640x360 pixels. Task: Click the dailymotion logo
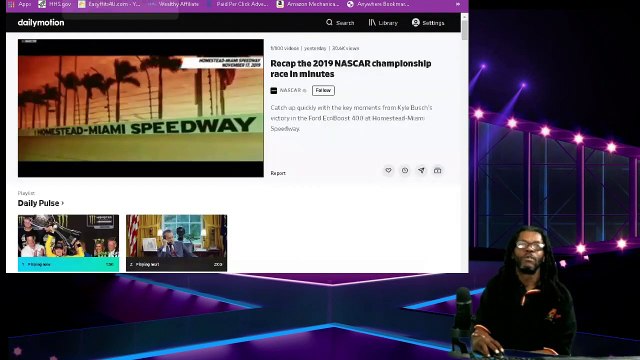click(41, 22)
